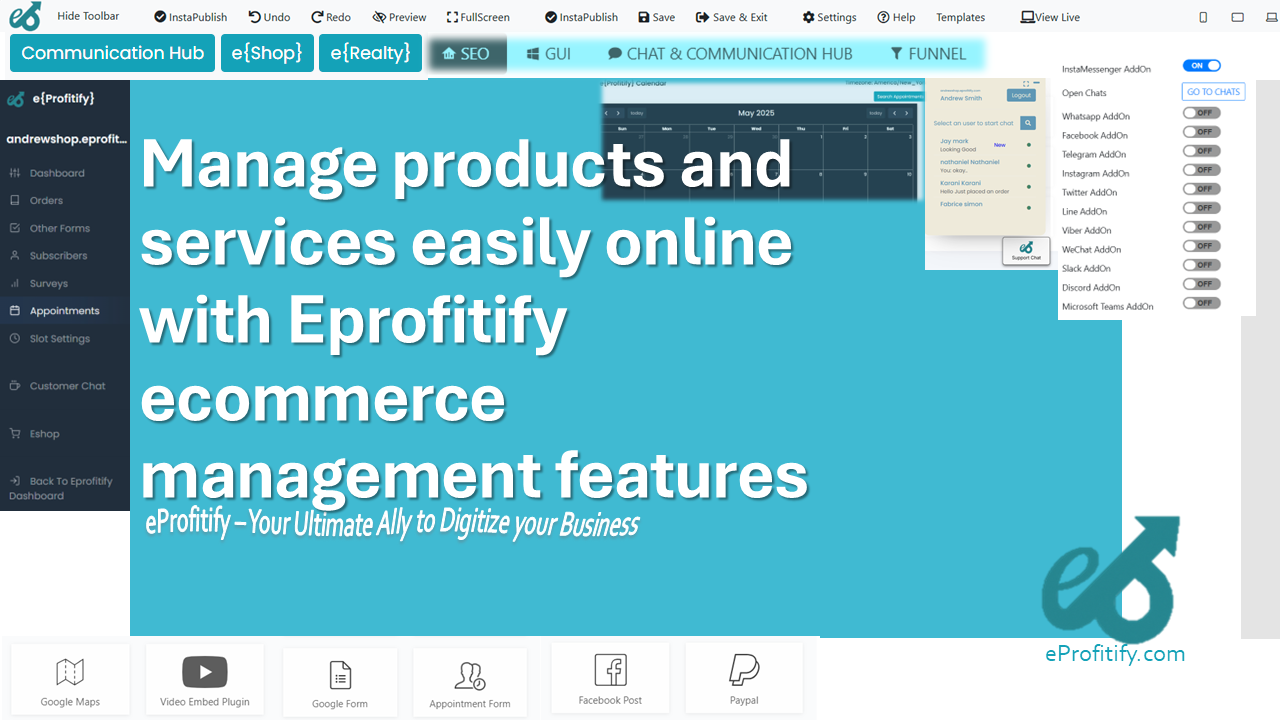Select the Facebook Post plugin
This screenshot has width=1280, height=720.
610,679
